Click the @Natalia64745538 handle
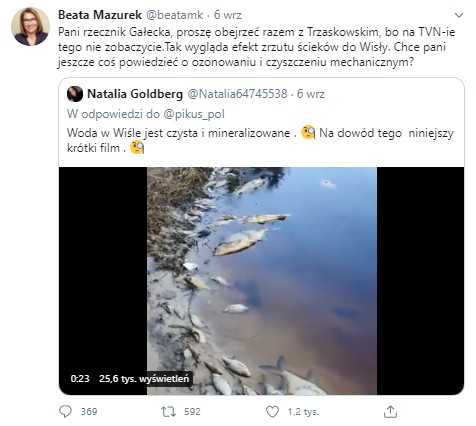Viewport: 476px width, 426px height. [x=237, y=94]
